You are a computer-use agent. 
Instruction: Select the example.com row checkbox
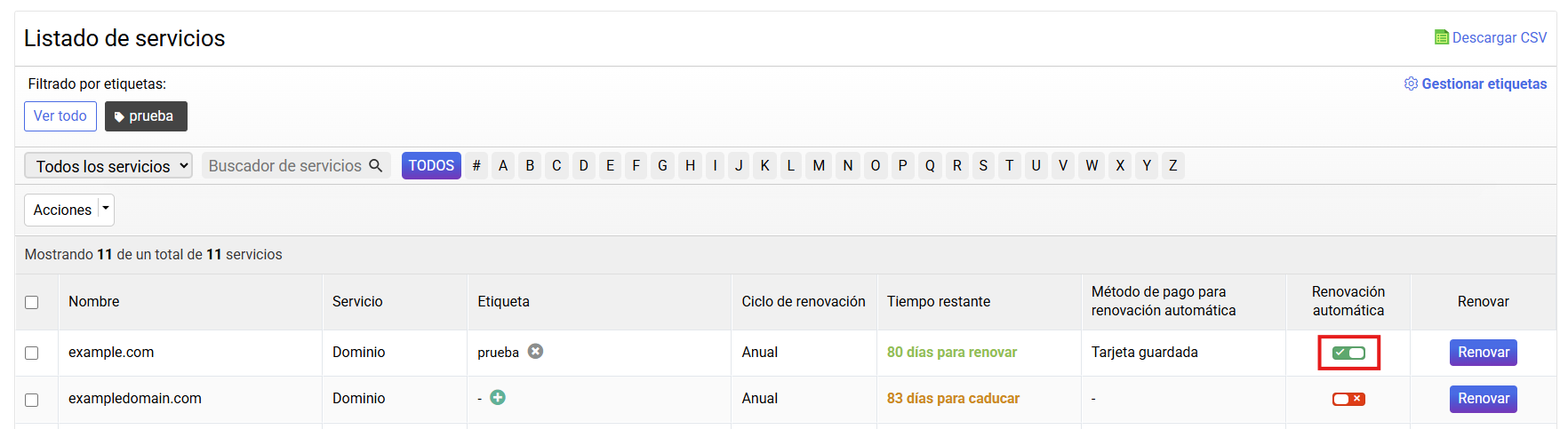click(x=32, y=353)
